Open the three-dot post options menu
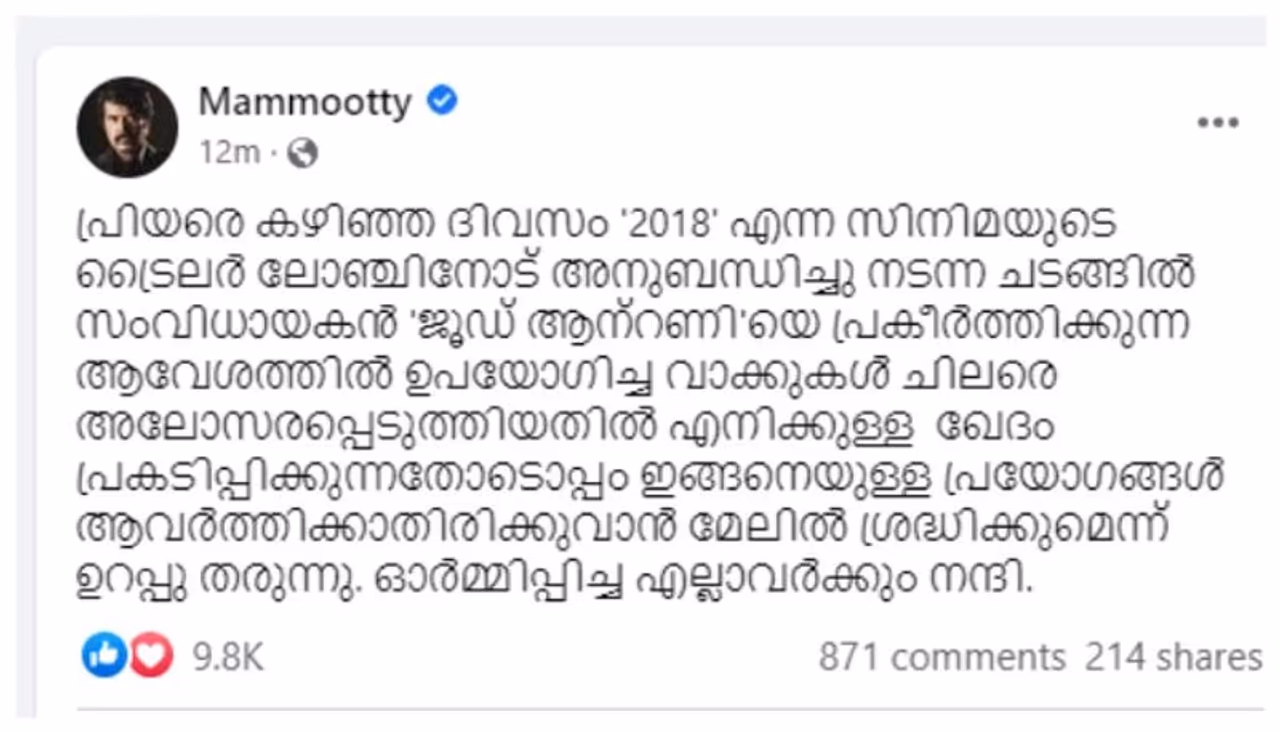 click(1218, 123)
